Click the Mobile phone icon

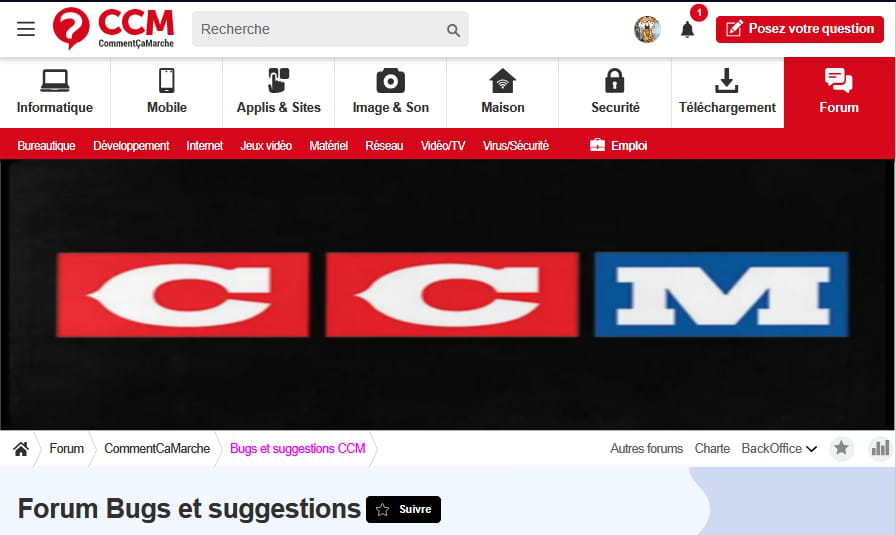[167, 81]
